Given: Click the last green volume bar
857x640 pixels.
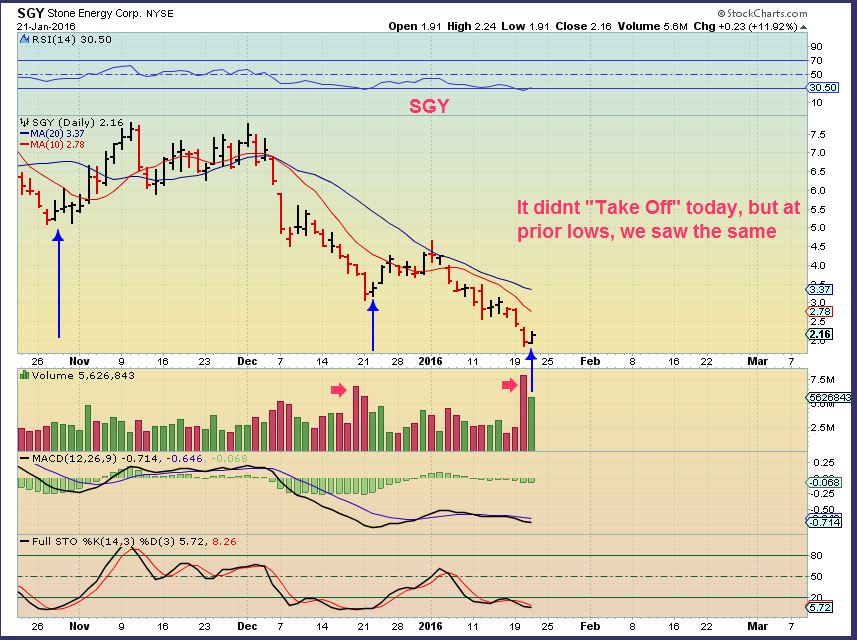Looking at the screenshot, I should pyautogui.click(x=532, y=424).
